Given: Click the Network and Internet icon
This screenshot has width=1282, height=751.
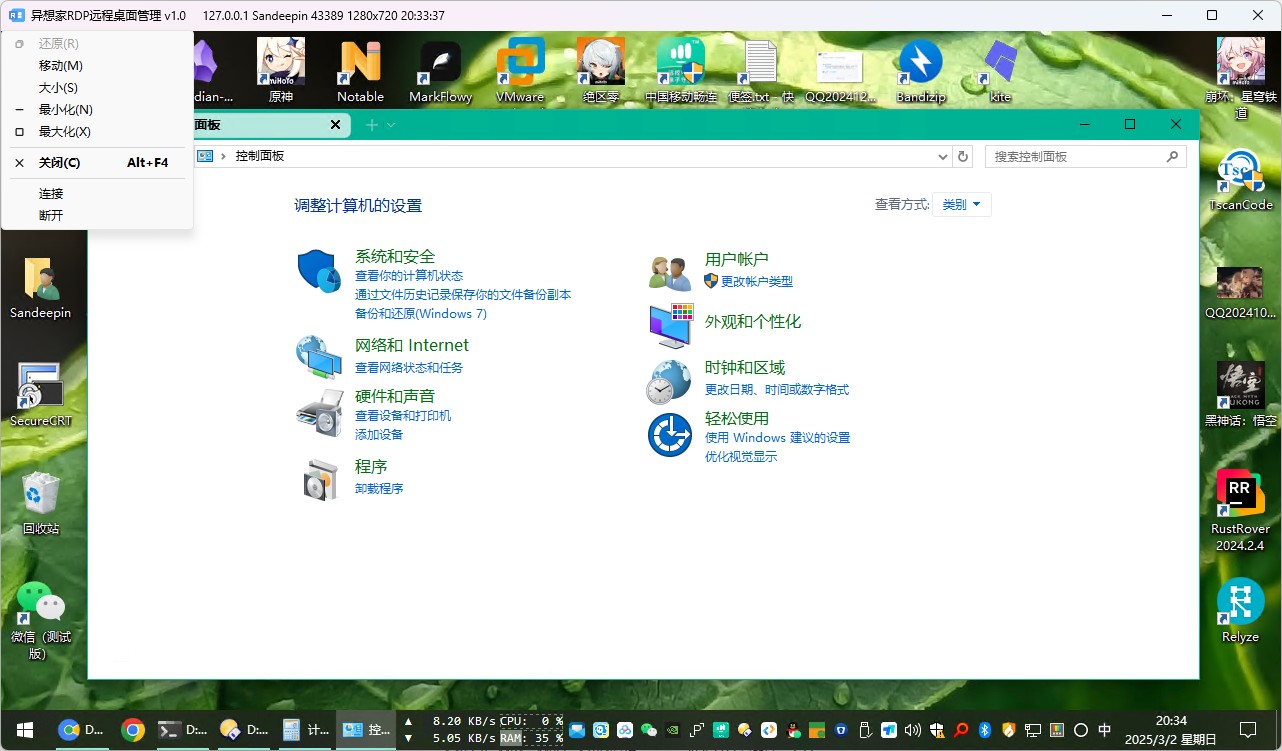Looking at the screenshot, I should [318, 357].
